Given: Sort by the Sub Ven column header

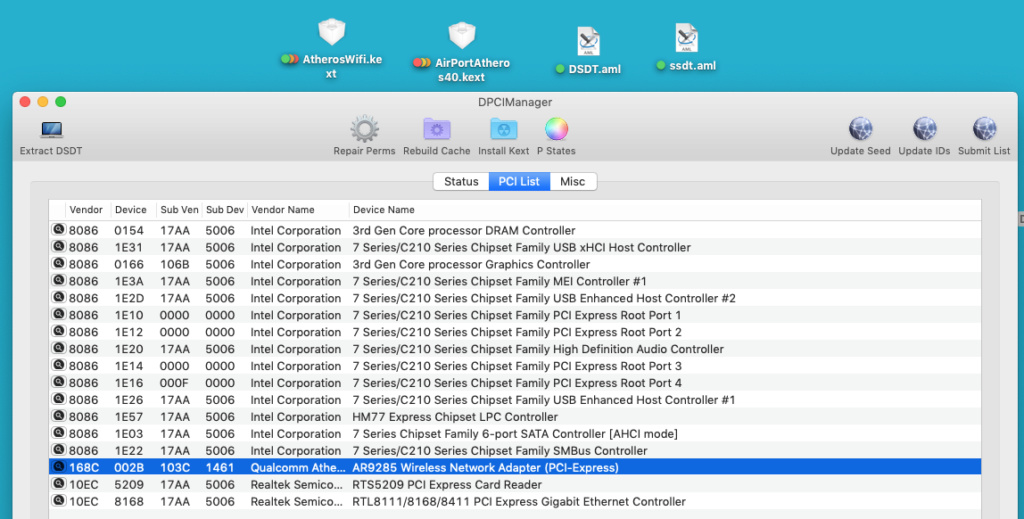Looking at the screenshot, I should (179, 210).
